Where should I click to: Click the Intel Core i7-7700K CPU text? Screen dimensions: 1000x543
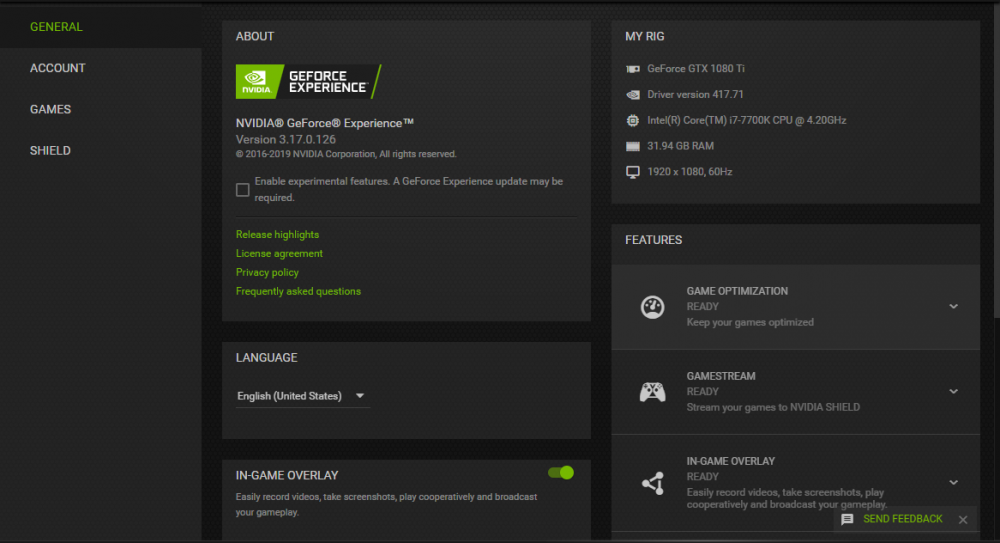click(747, 120)
